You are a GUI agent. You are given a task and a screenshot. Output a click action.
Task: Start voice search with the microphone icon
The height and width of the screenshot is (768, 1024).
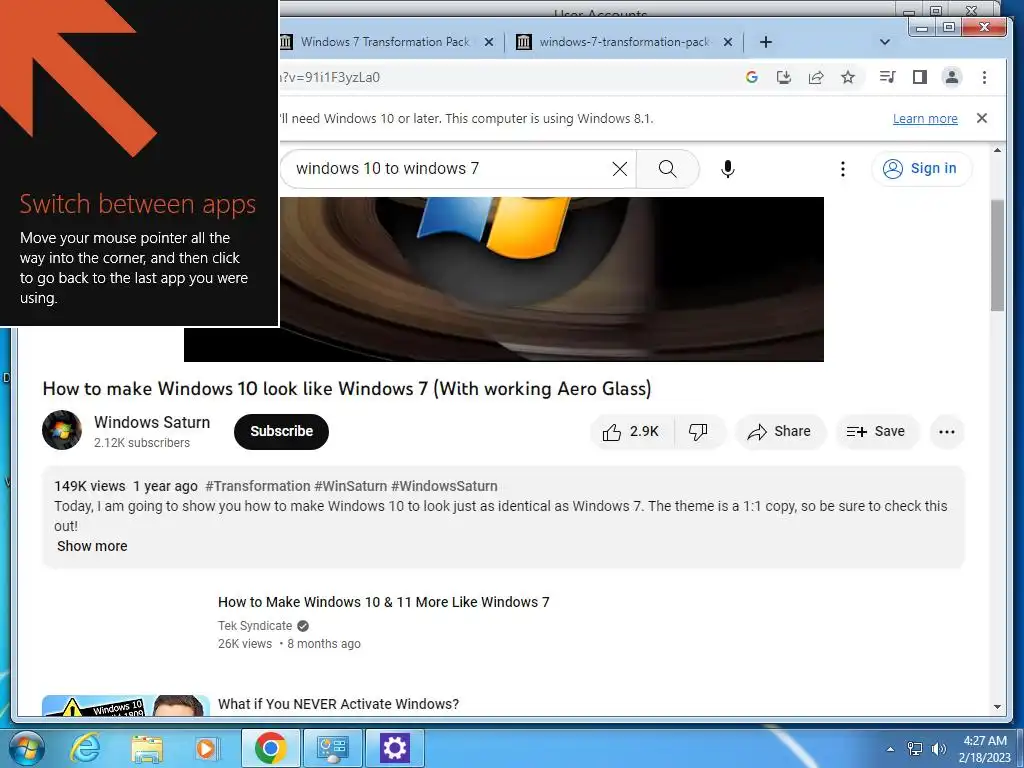(728, 169)
